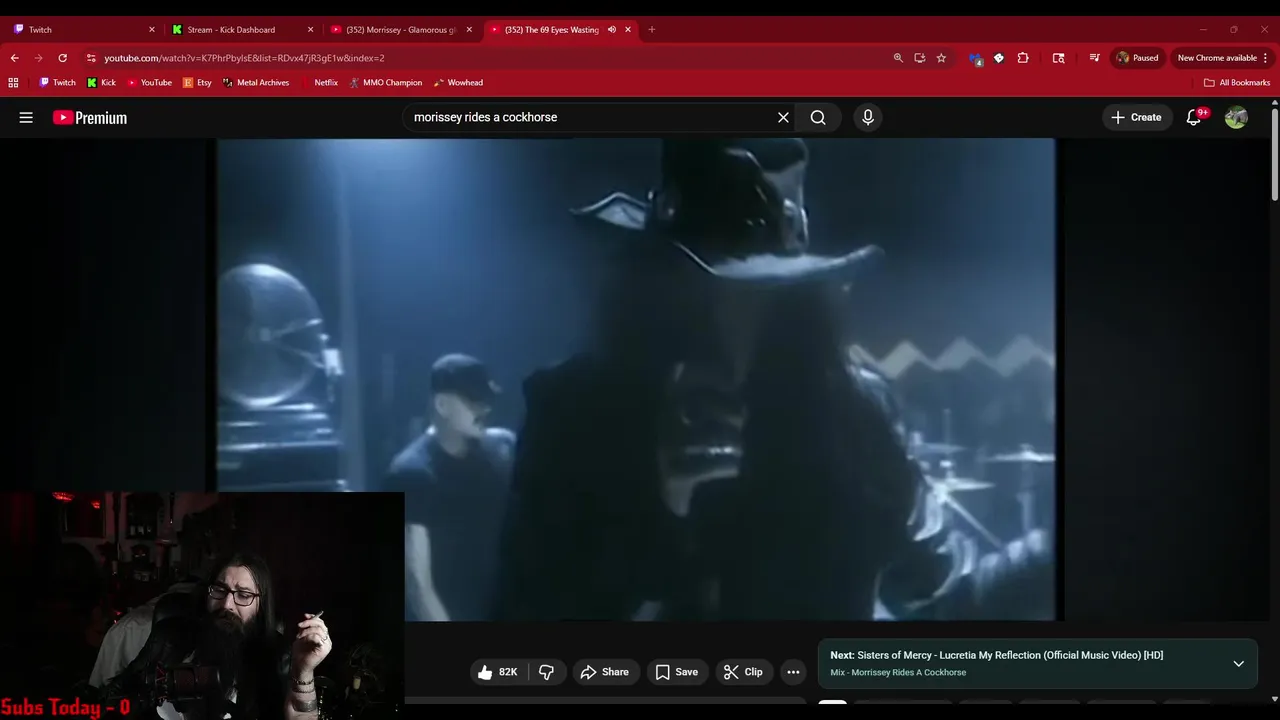Image resolution: width=1280 pixels, height=720 pixels.
Task: Click Next: Sisters of Mercy Lucretia title
Action: 997,655
